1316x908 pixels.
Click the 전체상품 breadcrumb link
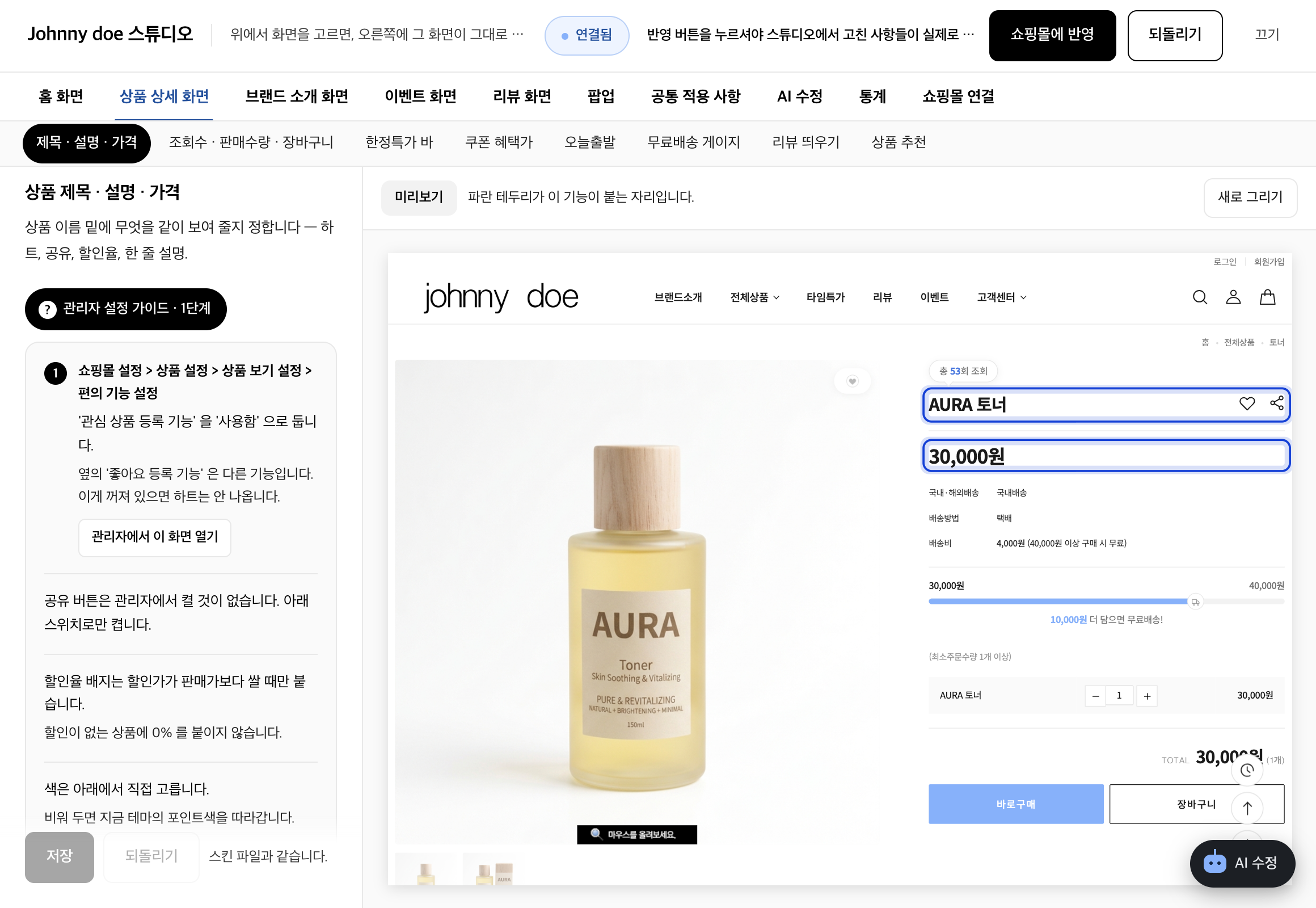click(x=1239, y=343)
